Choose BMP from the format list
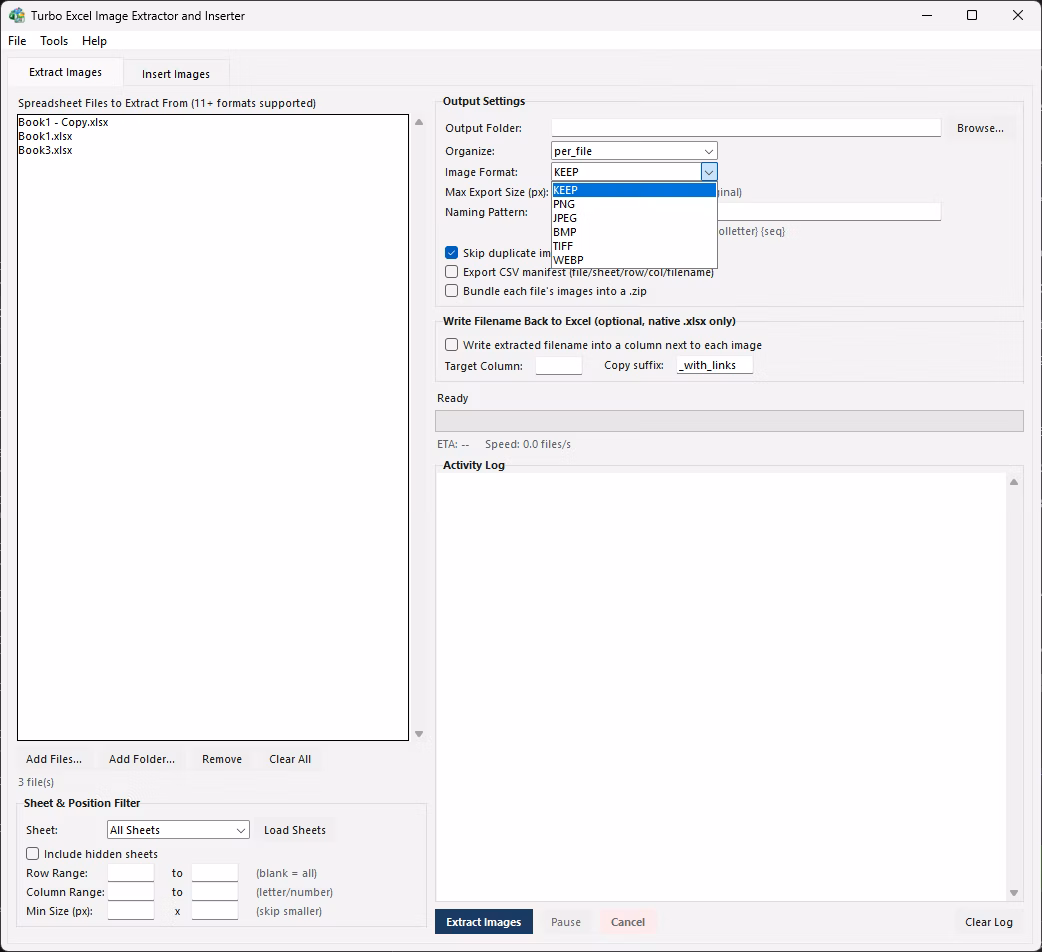 (634, 232)
